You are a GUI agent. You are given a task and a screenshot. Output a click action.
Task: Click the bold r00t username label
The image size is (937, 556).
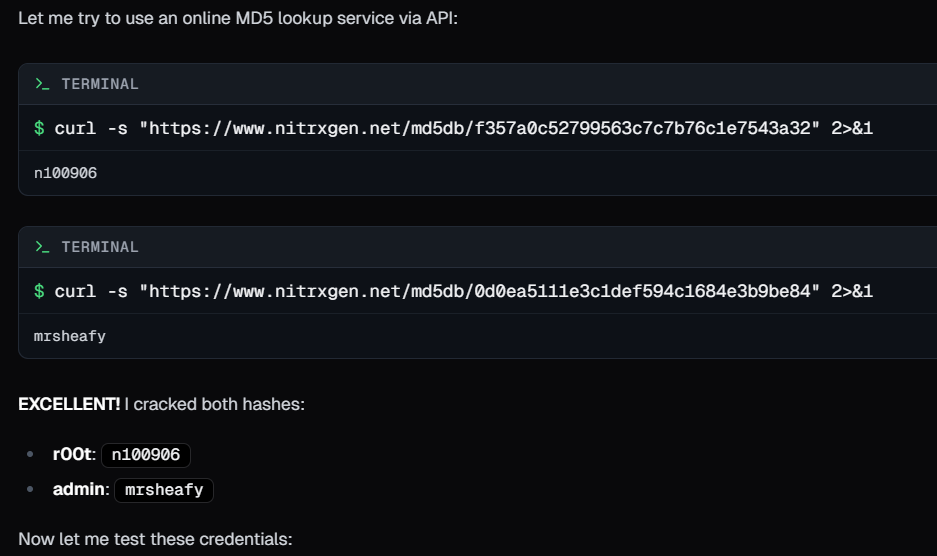[74, 455]
